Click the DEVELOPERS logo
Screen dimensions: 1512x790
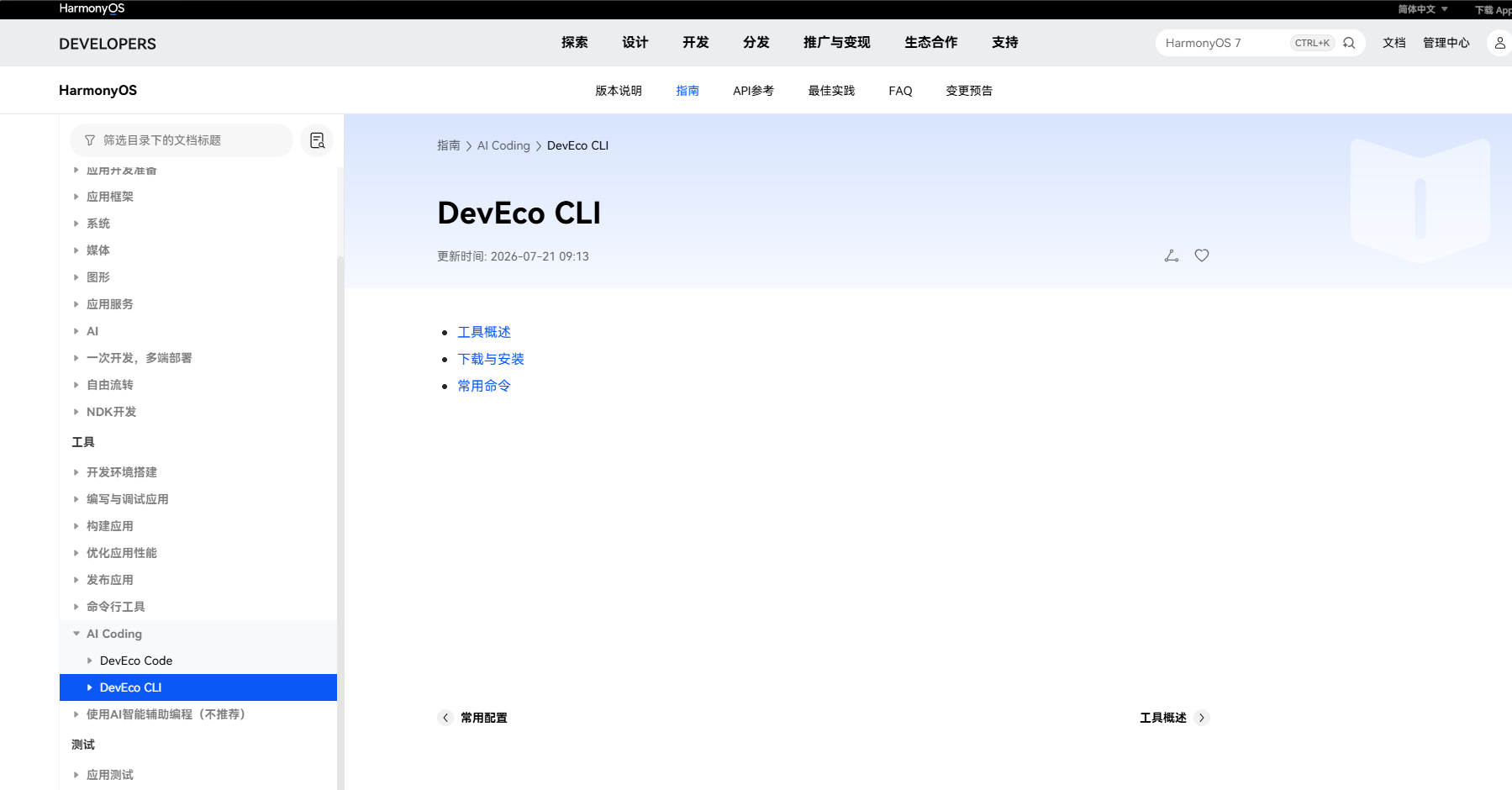[x=108, y=44]
